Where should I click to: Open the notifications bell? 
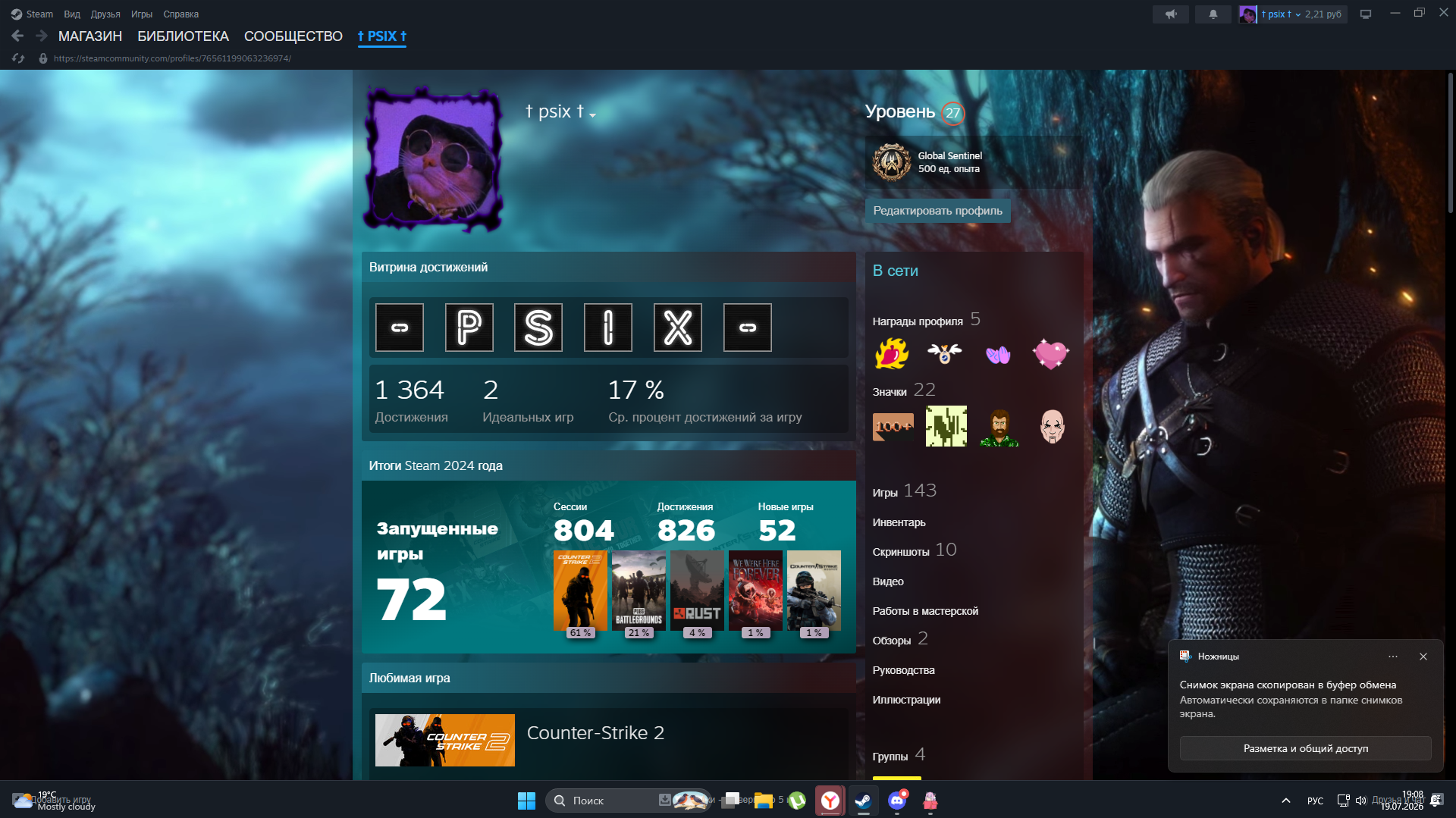click(x=1213, y=14)
